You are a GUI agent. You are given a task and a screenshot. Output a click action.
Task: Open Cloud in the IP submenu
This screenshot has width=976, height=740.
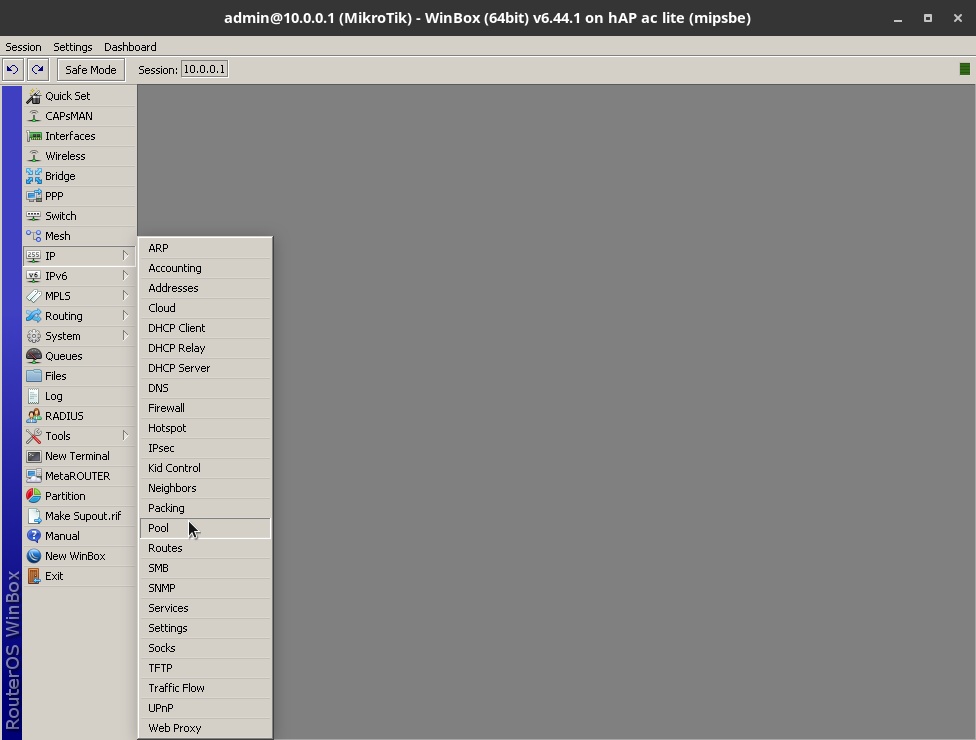[205, 308]
